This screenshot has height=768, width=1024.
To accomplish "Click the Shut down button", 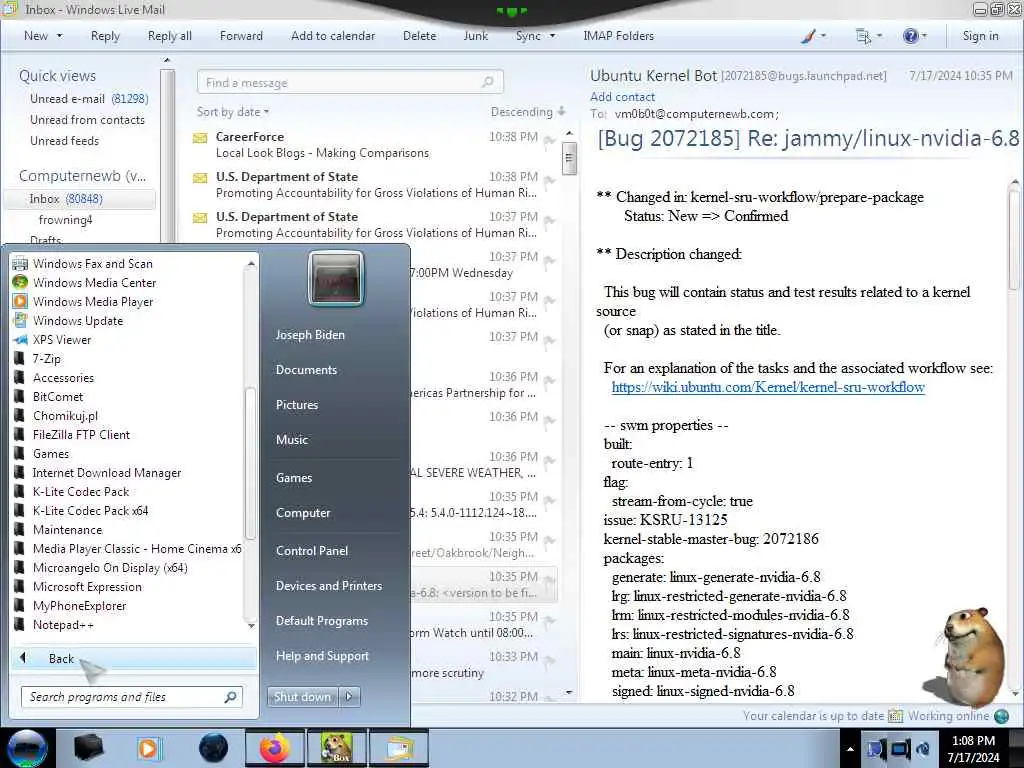I will (x=302, y=697).
